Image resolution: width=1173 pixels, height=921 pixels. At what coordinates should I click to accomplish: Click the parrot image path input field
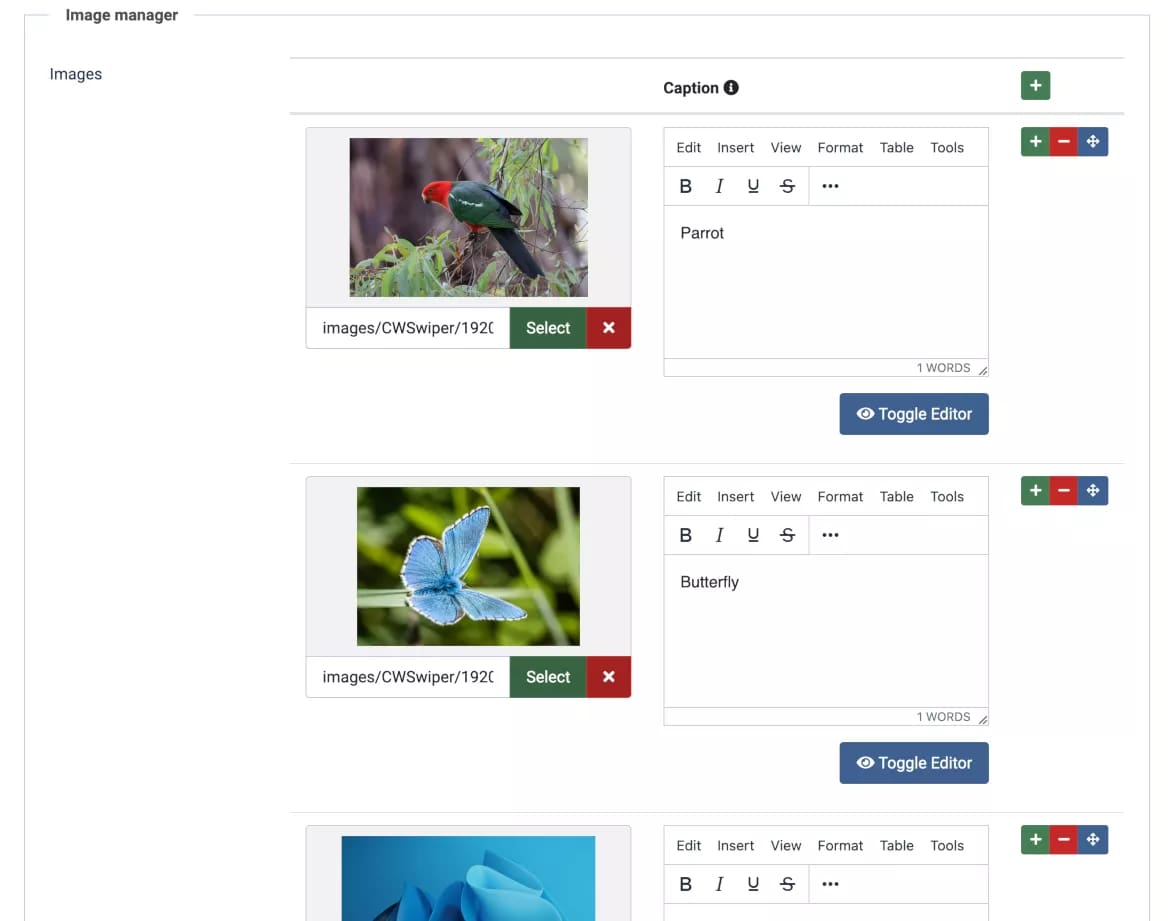pyautogui.click(x=408, y=328)
